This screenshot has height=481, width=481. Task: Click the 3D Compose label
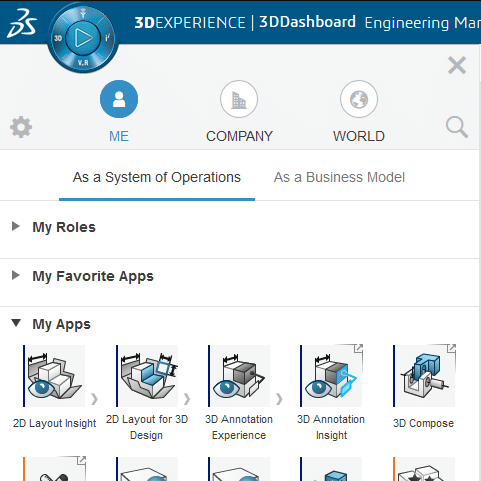tap(423, 423)
